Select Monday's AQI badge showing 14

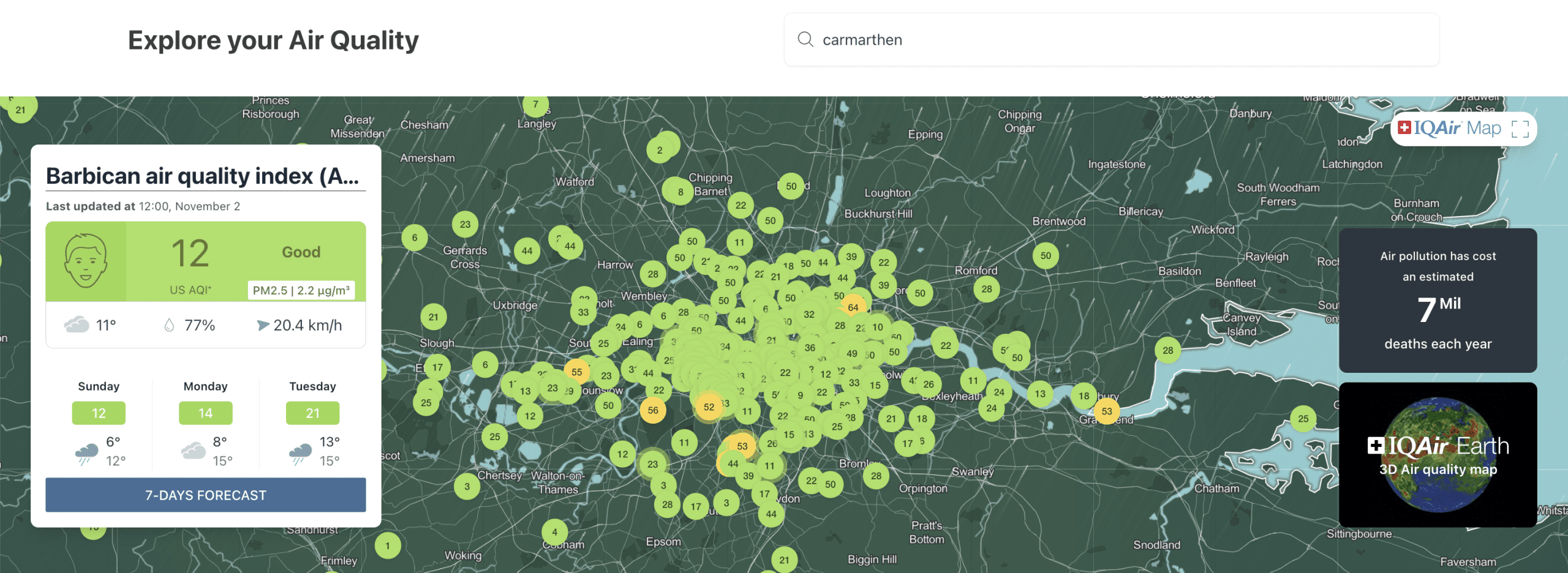[x=205, y=413]
